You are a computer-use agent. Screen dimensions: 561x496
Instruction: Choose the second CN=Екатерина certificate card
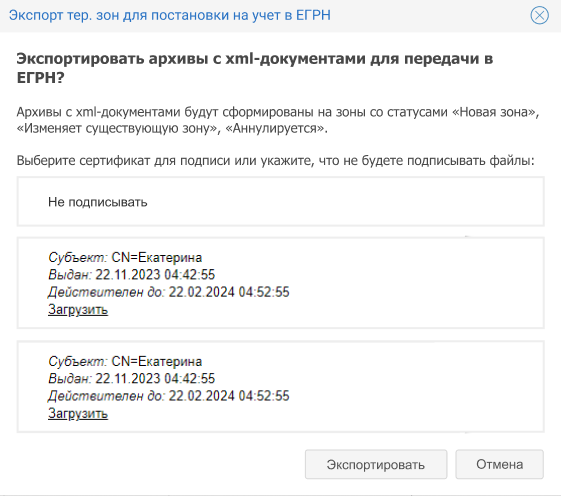click(x=280, y=386)
